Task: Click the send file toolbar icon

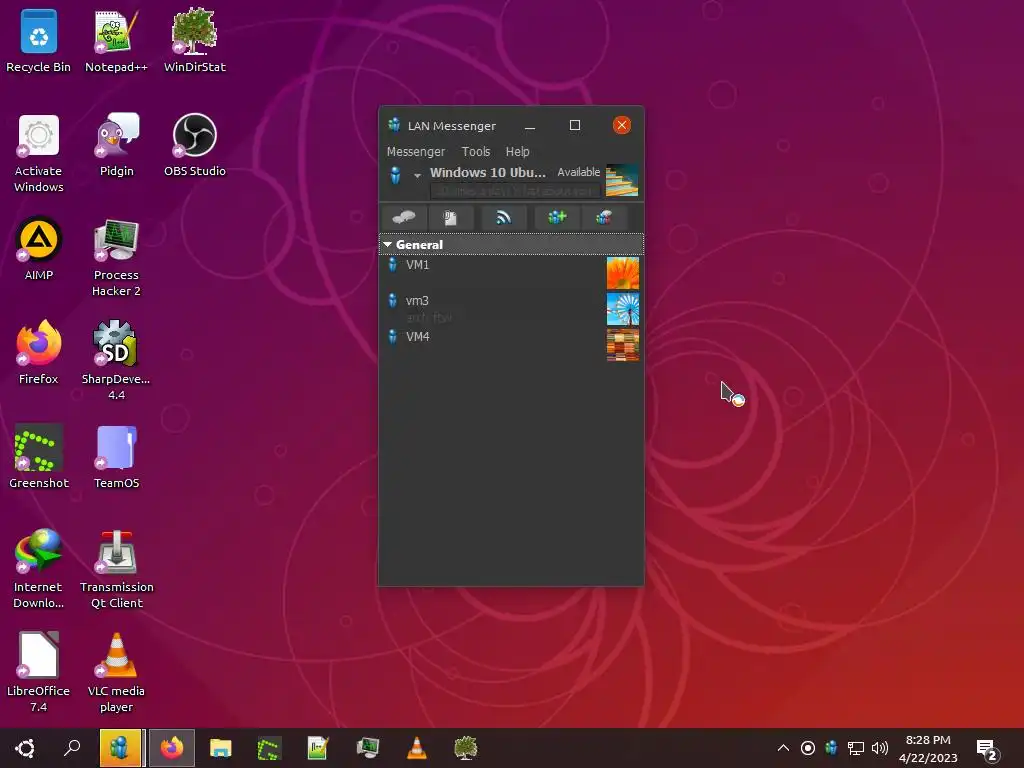Action: coord(451,217)
